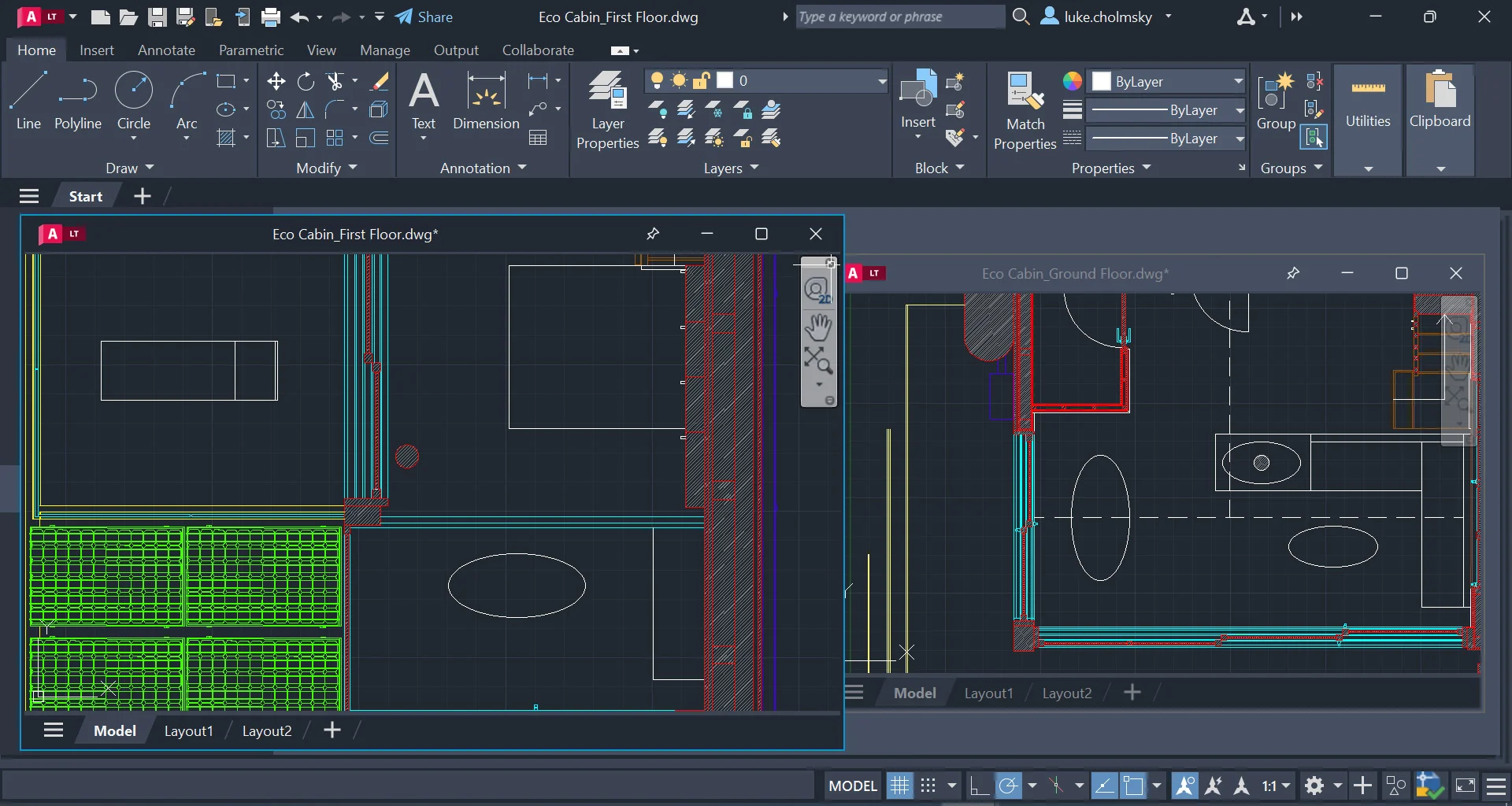
Task: Open Layout1 of Eco Cabin_First Floor
Action: (188, 730)
